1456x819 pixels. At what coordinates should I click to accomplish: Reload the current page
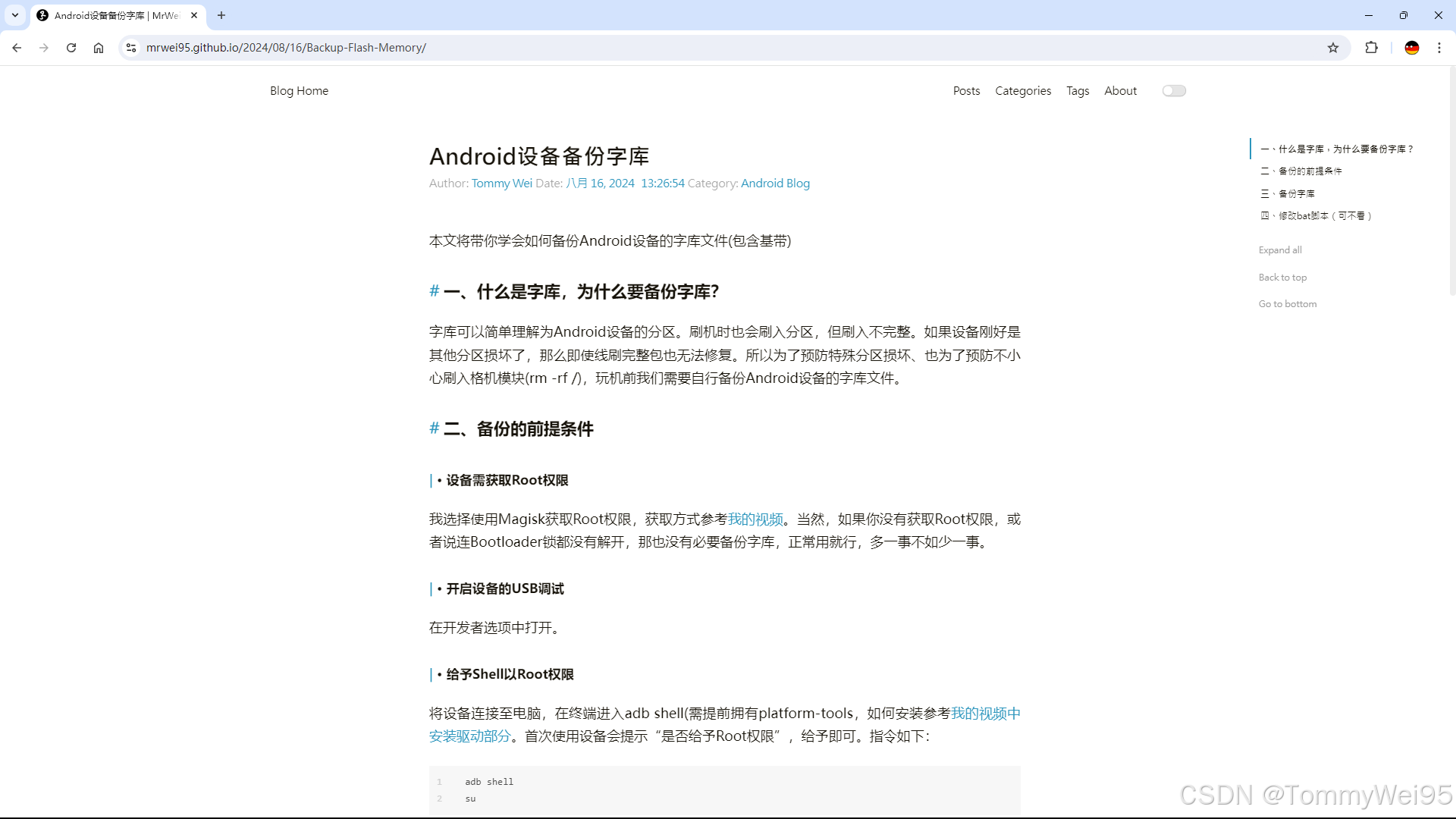(71, 48)
